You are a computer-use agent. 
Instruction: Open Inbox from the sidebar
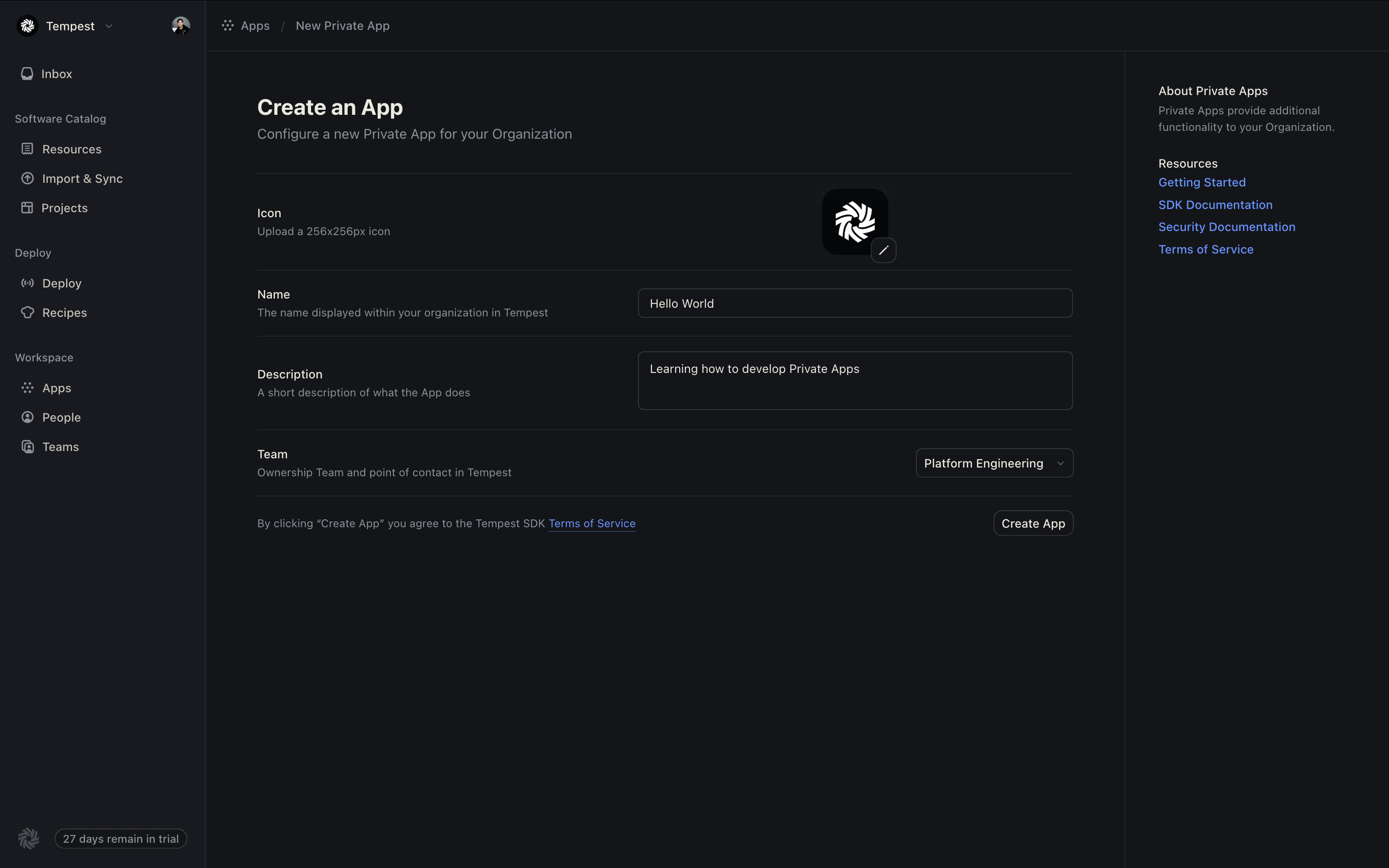56,74
